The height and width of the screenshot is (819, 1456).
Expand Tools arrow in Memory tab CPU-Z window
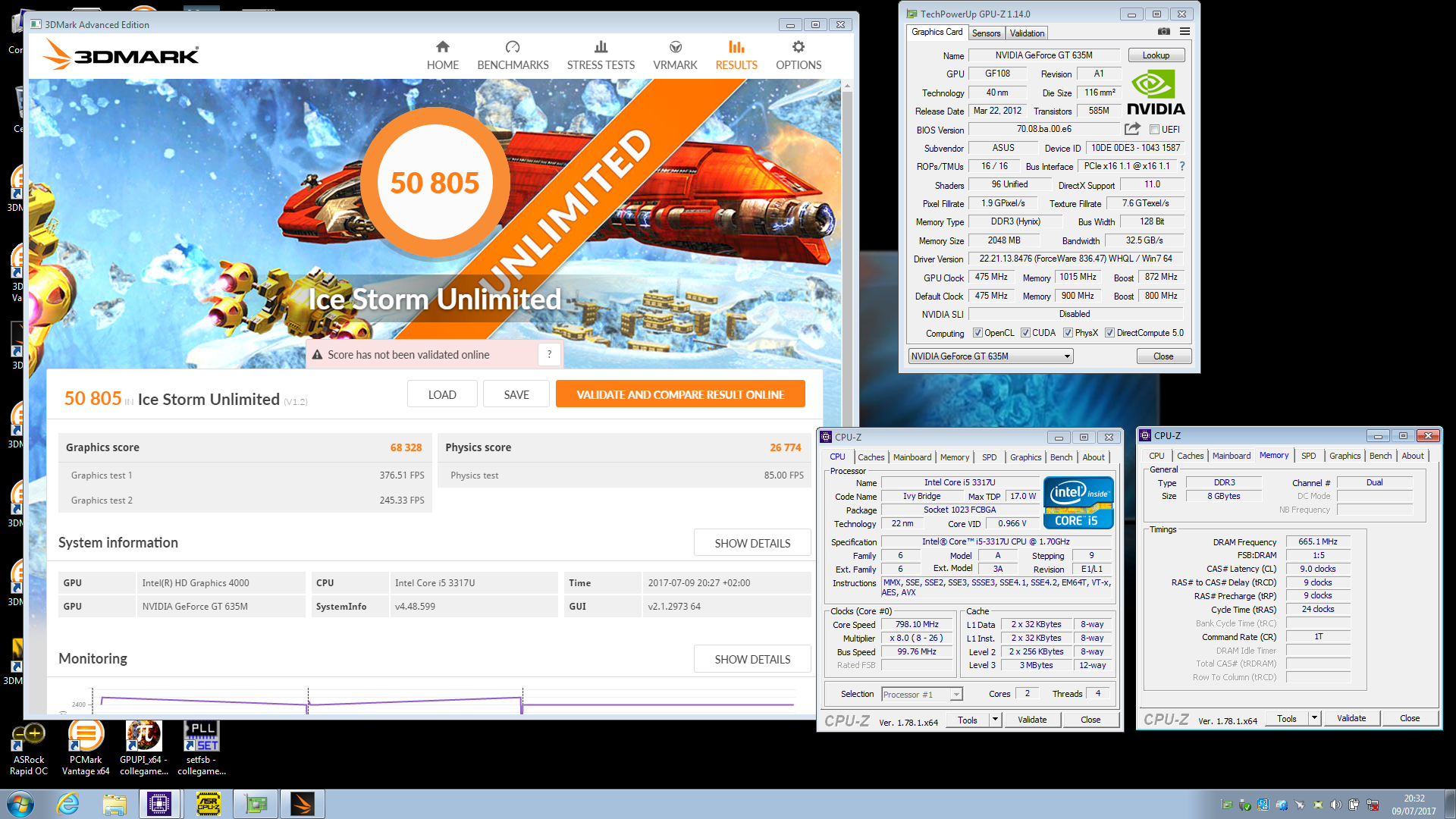pos(1314,718)
